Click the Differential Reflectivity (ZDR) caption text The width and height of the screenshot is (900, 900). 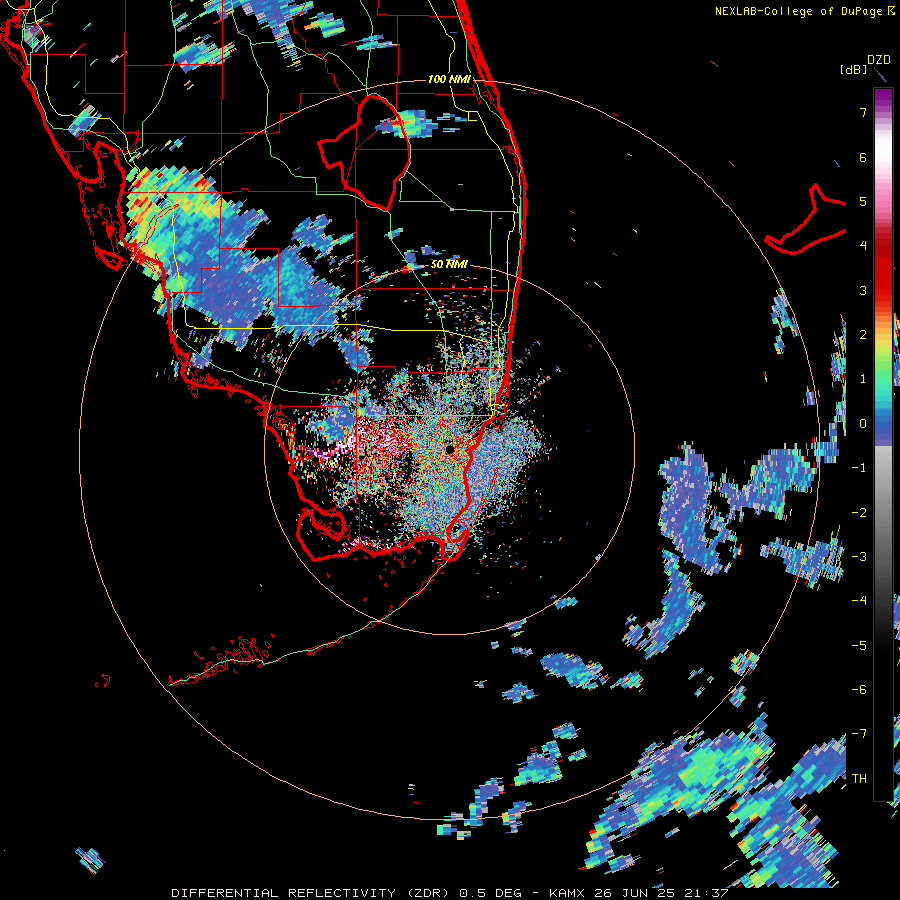[x=312, y=893]
